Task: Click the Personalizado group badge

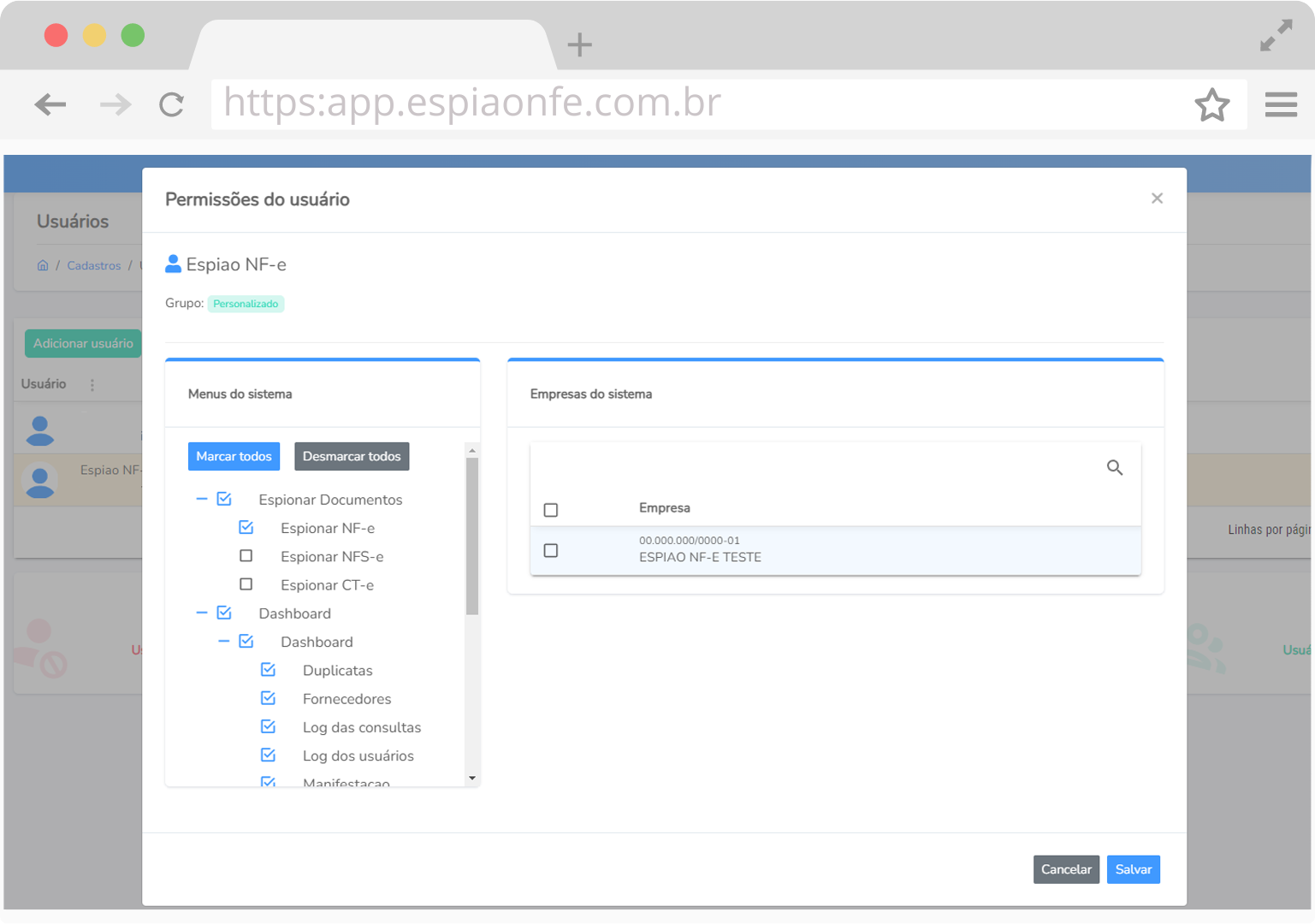Action: coord(246,304)
